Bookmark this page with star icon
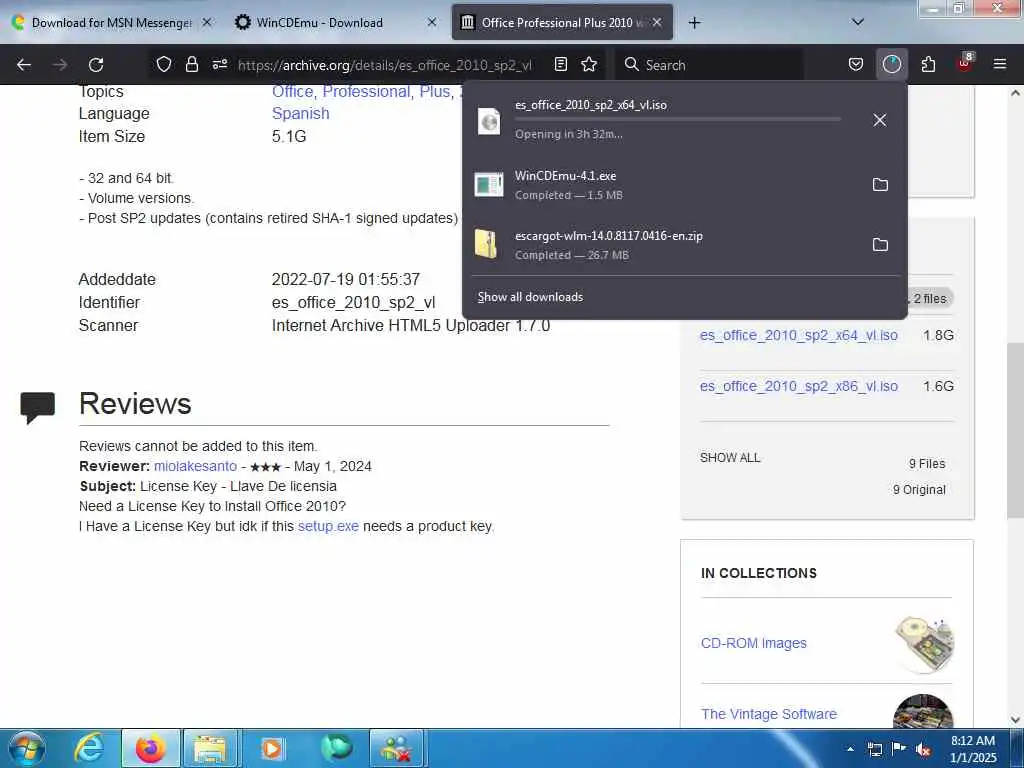The width and height of the screenshot is (1024, 768). coord(589,64)
